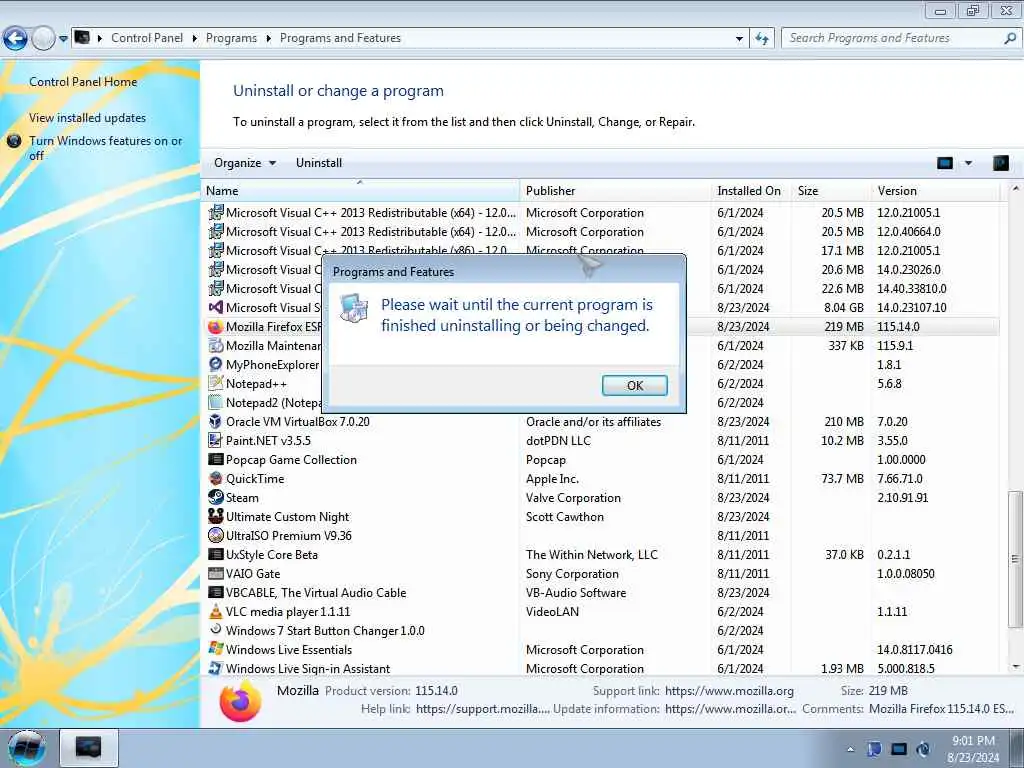Click scrollbar down arrow in program list
The width and height of the screenshot is (1024, 768).
point(1015,667)
